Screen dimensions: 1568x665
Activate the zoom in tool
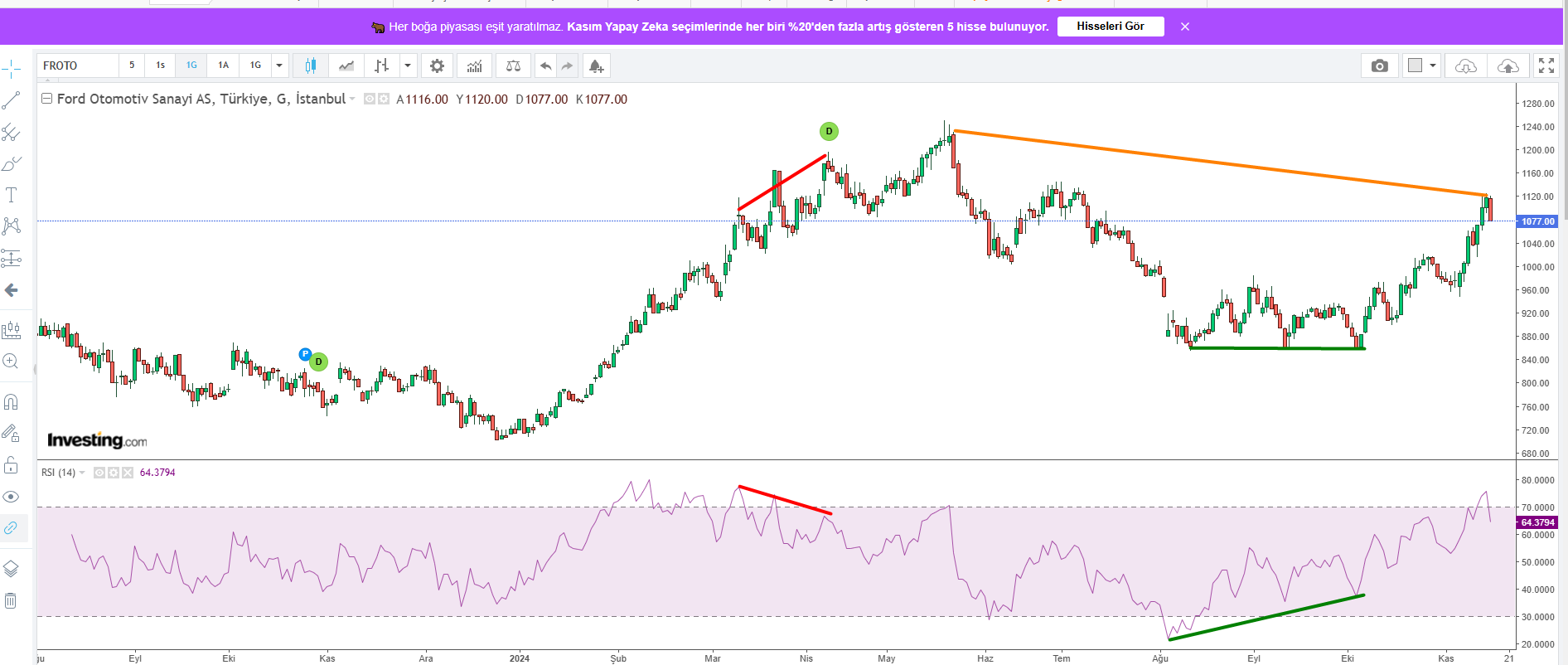(12, 362)
